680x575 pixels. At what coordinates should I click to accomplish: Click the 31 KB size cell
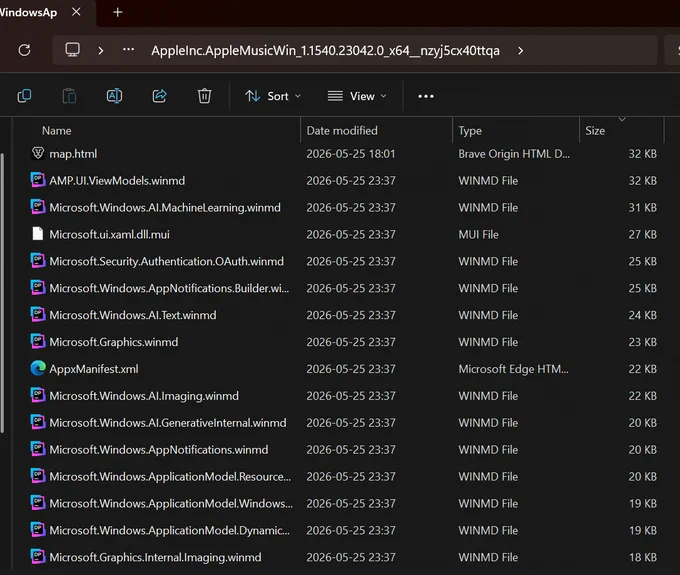pyautogui.click(x=643, y=208)
